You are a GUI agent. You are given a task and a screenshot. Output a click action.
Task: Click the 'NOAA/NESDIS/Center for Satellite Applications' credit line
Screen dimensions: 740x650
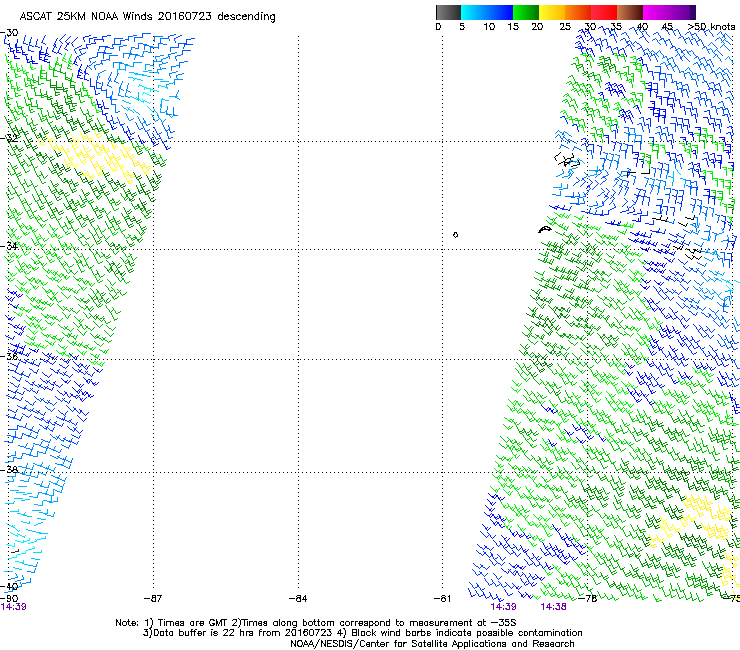[x=432, y=644]
